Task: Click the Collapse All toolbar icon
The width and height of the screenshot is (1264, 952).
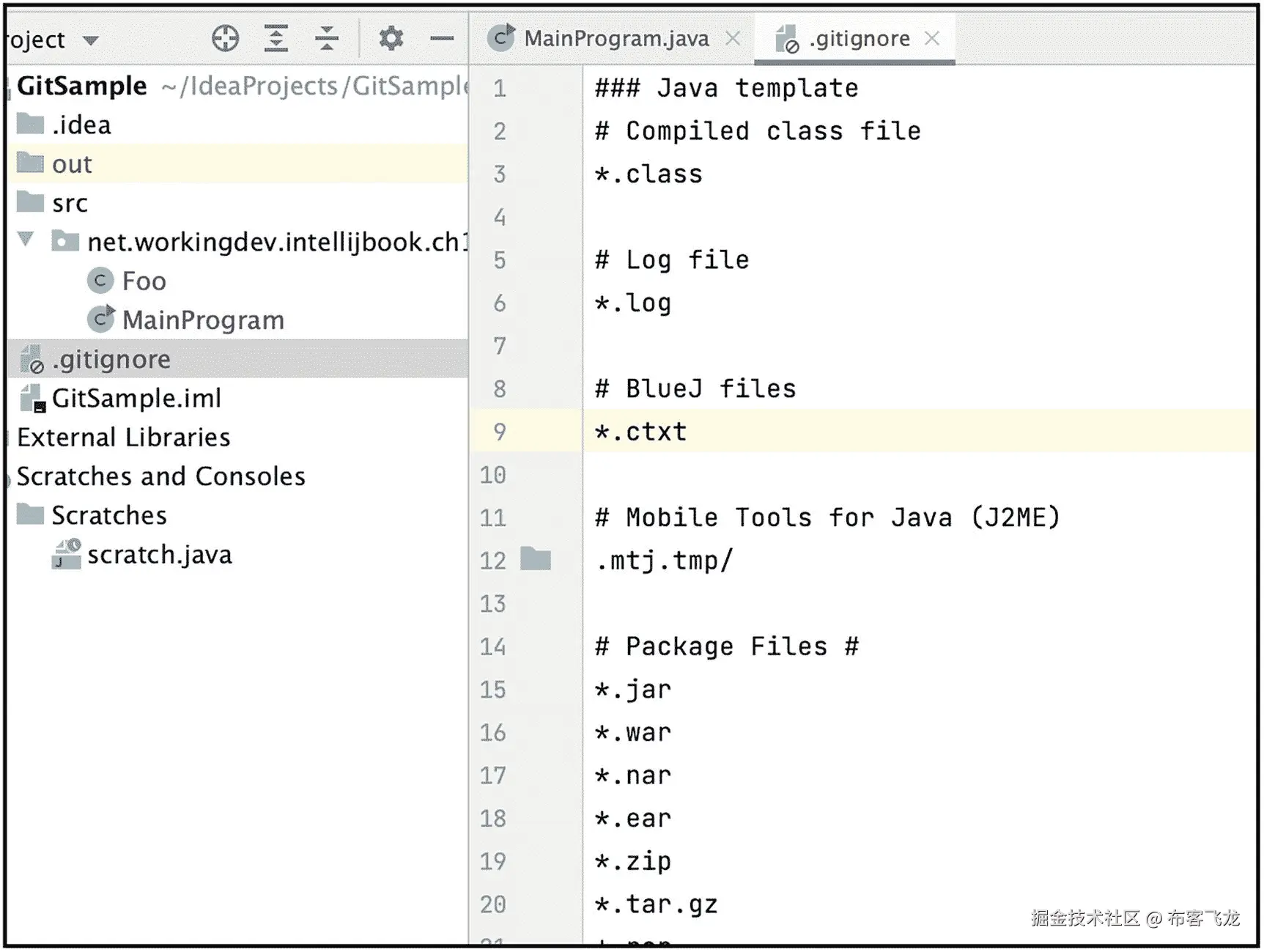Action: 327,38
